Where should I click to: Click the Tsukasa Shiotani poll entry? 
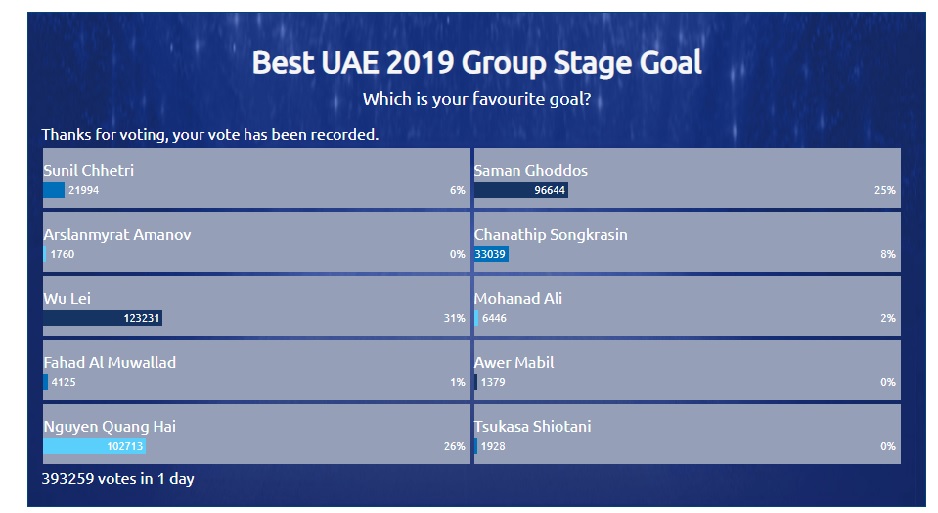click(687, 434)
